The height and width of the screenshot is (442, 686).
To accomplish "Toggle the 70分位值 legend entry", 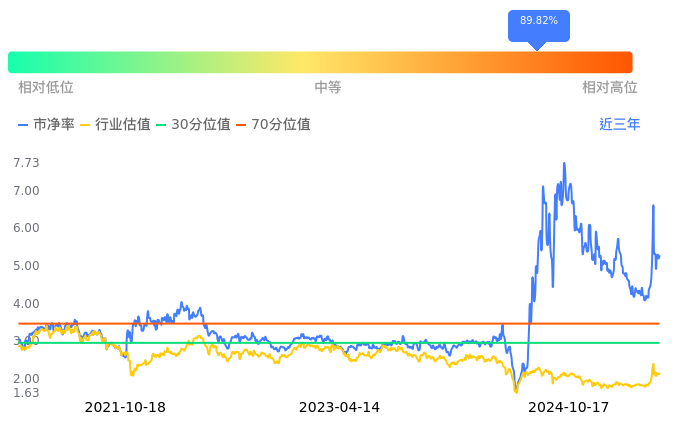I will (272, 125).
